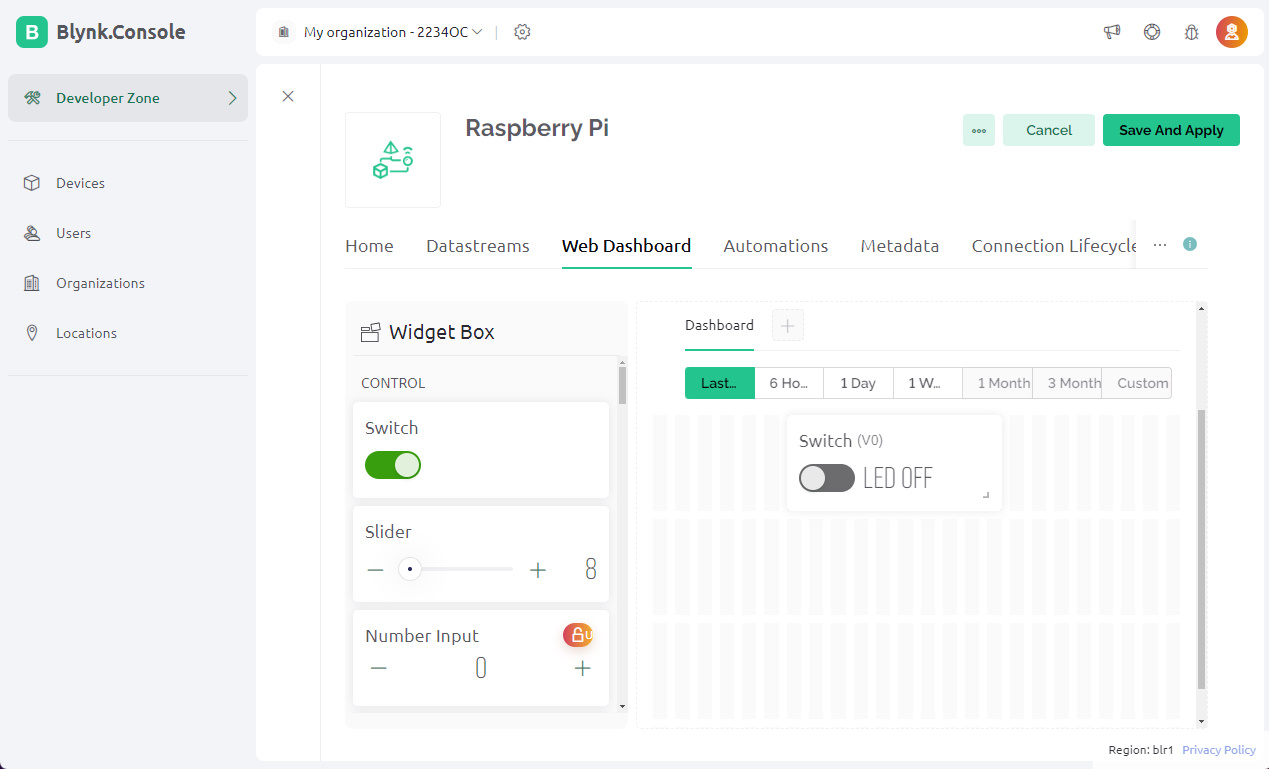Open announcements megaphone icon
Viewport: 1269px width, 769px height.
click(x=1112, y=32)
